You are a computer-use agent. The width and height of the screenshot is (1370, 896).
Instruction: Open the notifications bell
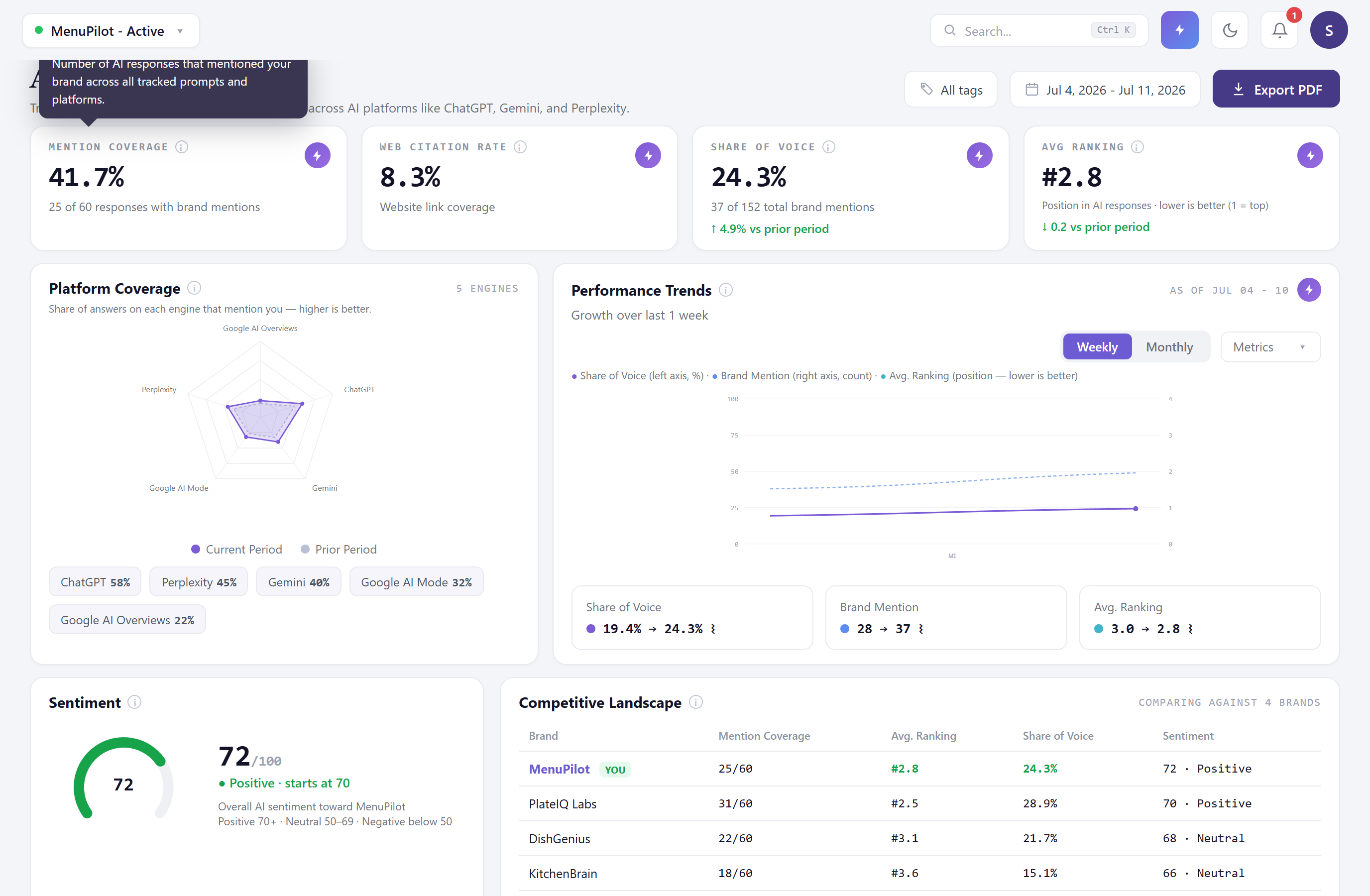click(1279, 30)
